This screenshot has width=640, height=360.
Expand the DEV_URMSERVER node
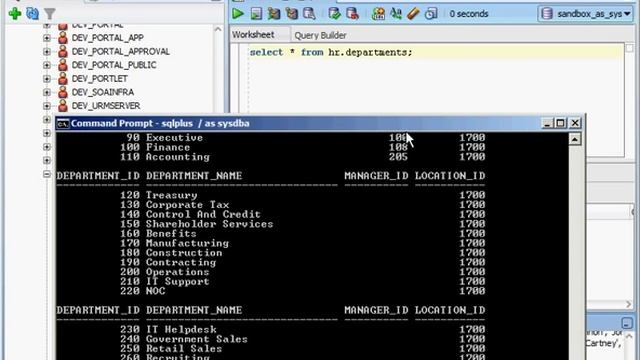(x=47, y=106)
